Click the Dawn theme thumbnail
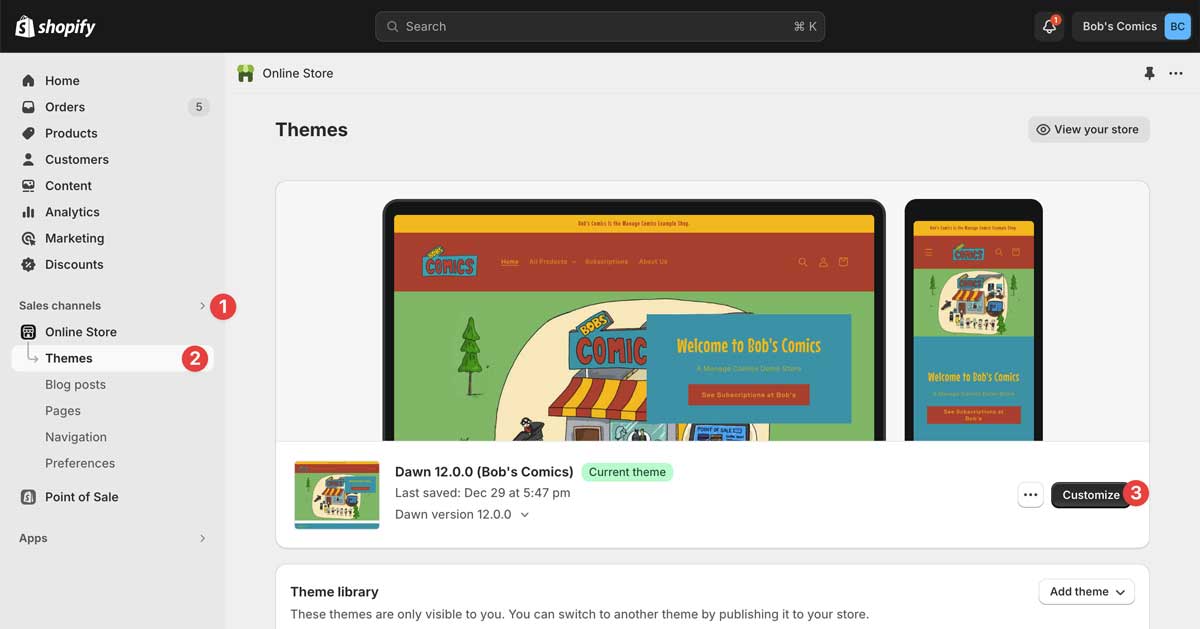This screenshot has height=629, width=1200. click(x=337, y=495)
